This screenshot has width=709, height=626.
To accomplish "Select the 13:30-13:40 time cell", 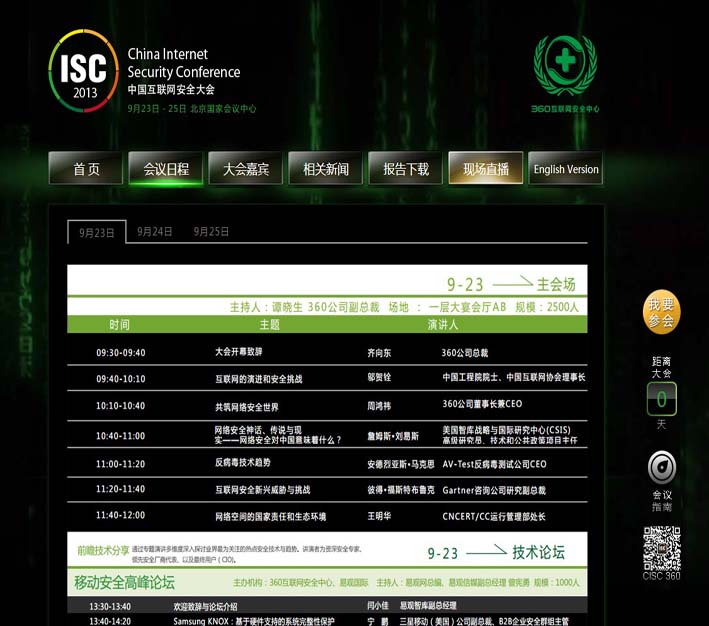I will pos(110,607).
